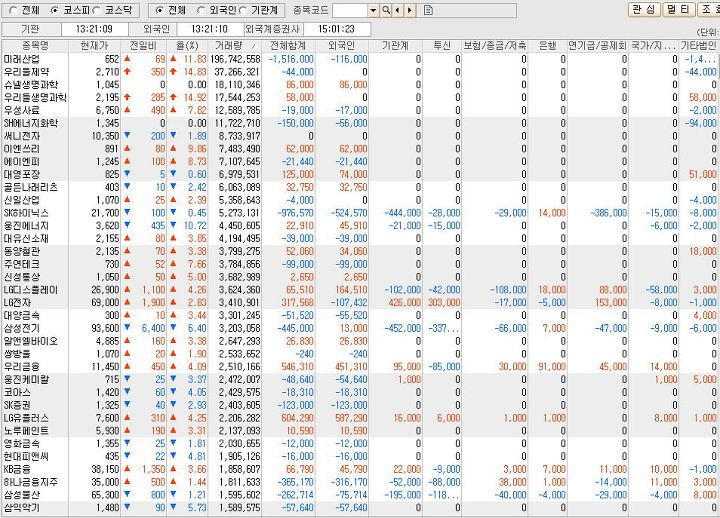Image resolution: width=720 pixels, height=518 pixels.
Task: Sort by the 전체합계 column header
Action: click(288, 45)
